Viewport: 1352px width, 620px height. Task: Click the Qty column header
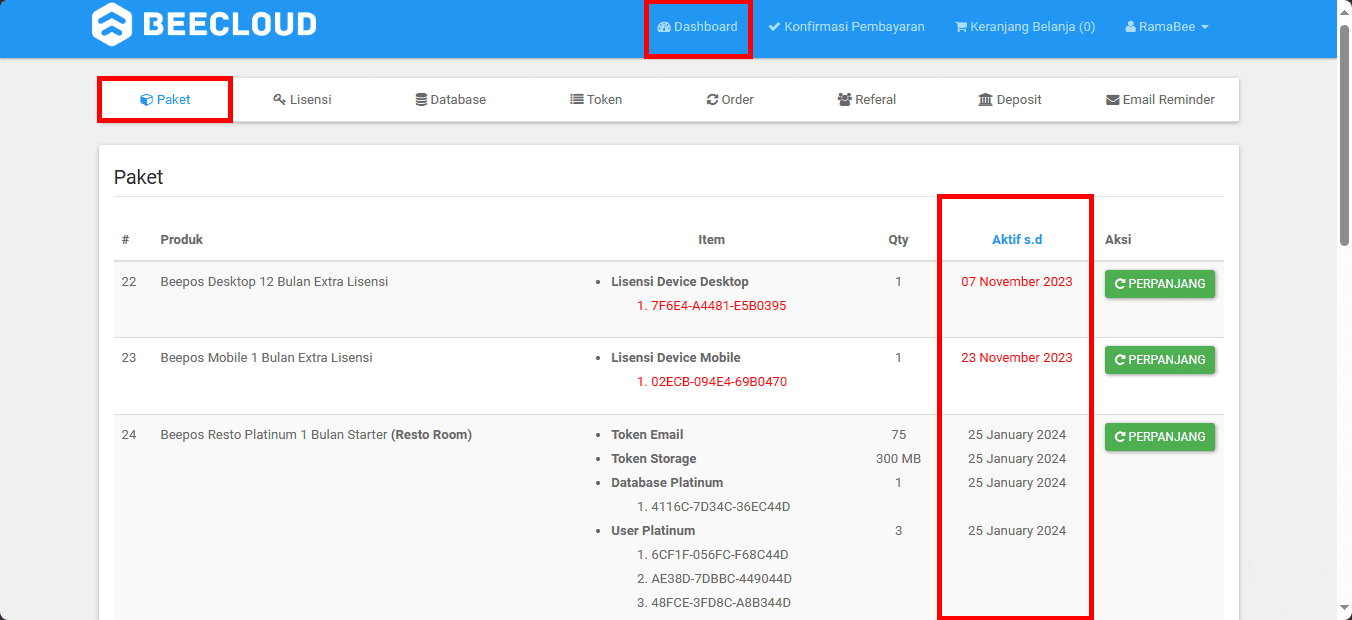click(x=898, y=240)
